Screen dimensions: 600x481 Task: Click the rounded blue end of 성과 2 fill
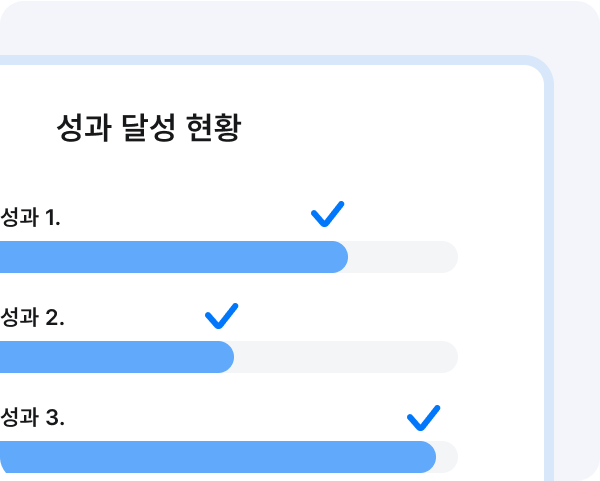226,357
